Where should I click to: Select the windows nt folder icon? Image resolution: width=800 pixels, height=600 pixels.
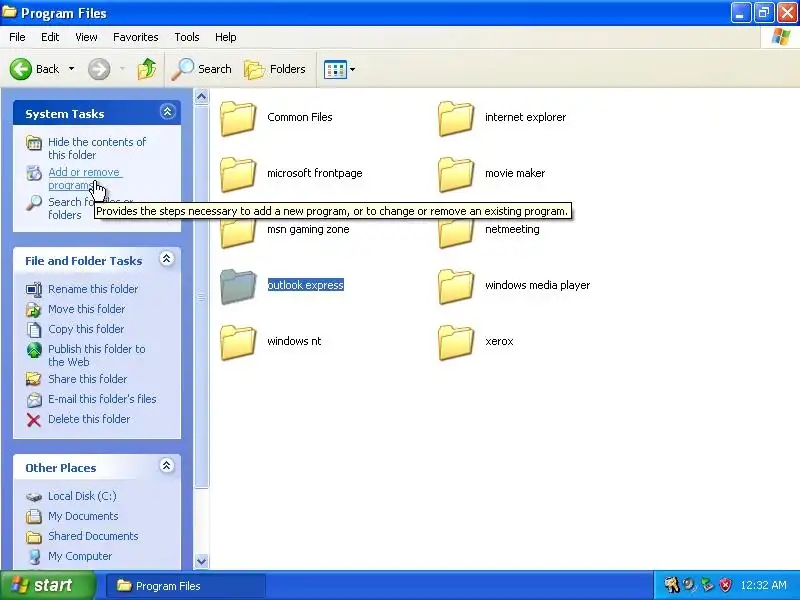tap(238, 342)
